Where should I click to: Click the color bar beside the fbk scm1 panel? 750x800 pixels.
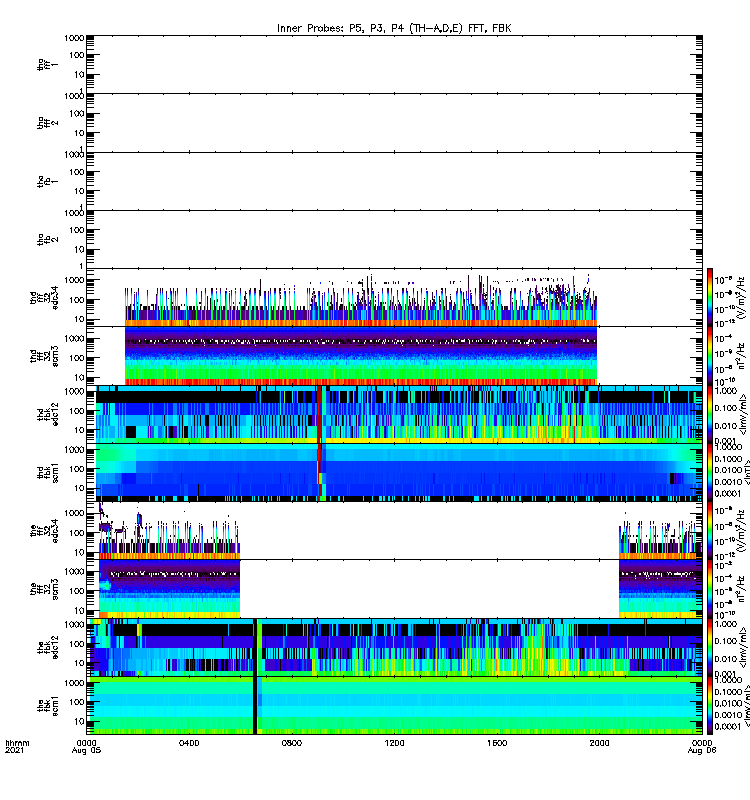(x=710, y=706)
